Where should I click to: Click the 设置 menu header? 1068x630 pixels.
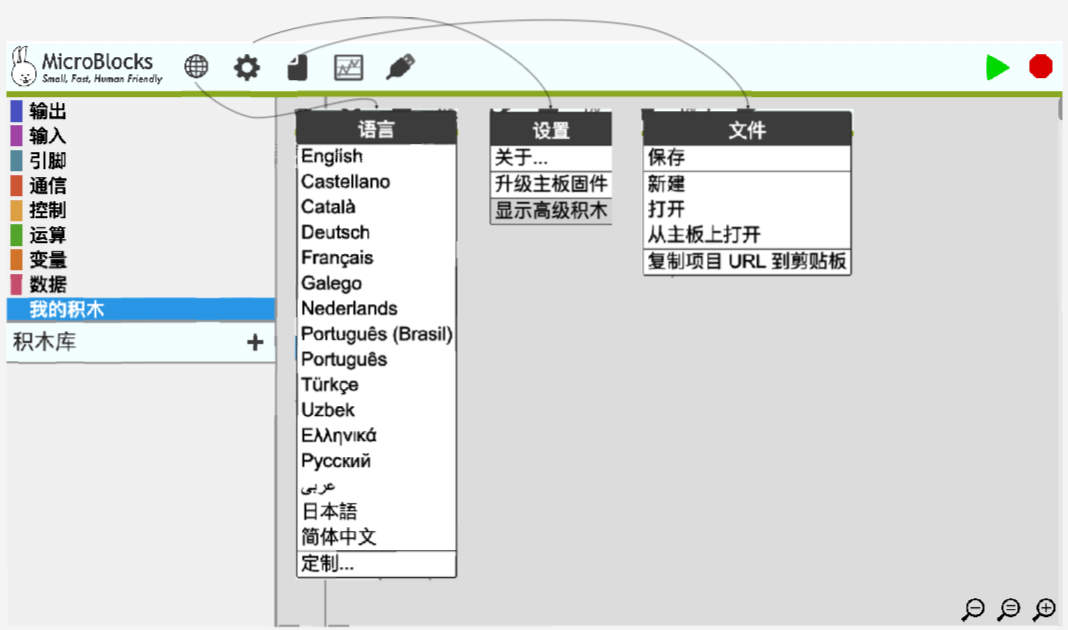(x=550, y=129)
